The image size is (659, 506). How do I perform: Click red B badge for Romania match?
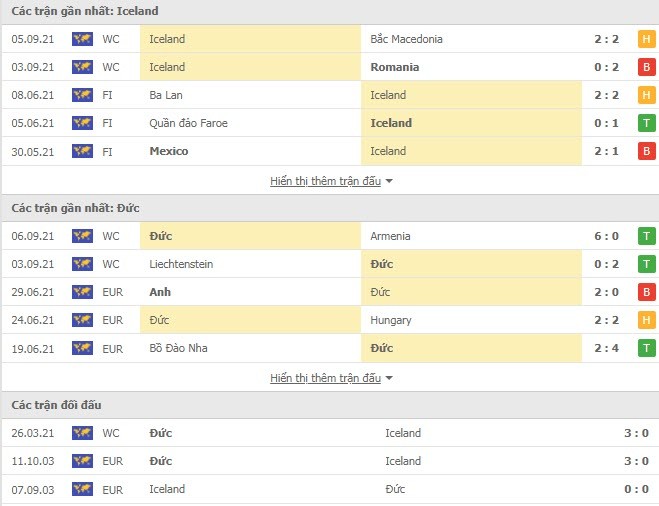pyautogui.click(x=647, y=67)
